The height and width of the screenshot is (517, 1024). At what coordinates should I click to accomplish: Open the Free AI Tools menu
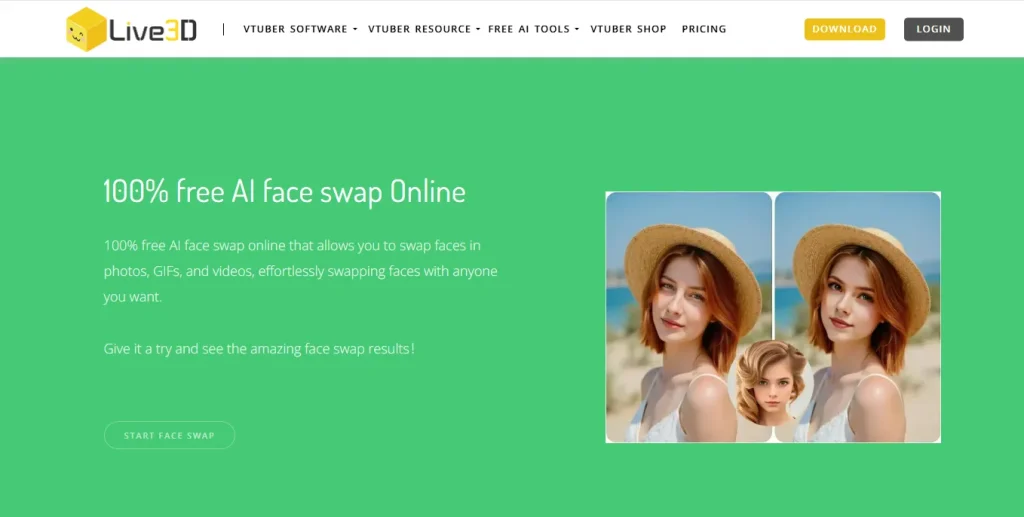click(528, 29)
